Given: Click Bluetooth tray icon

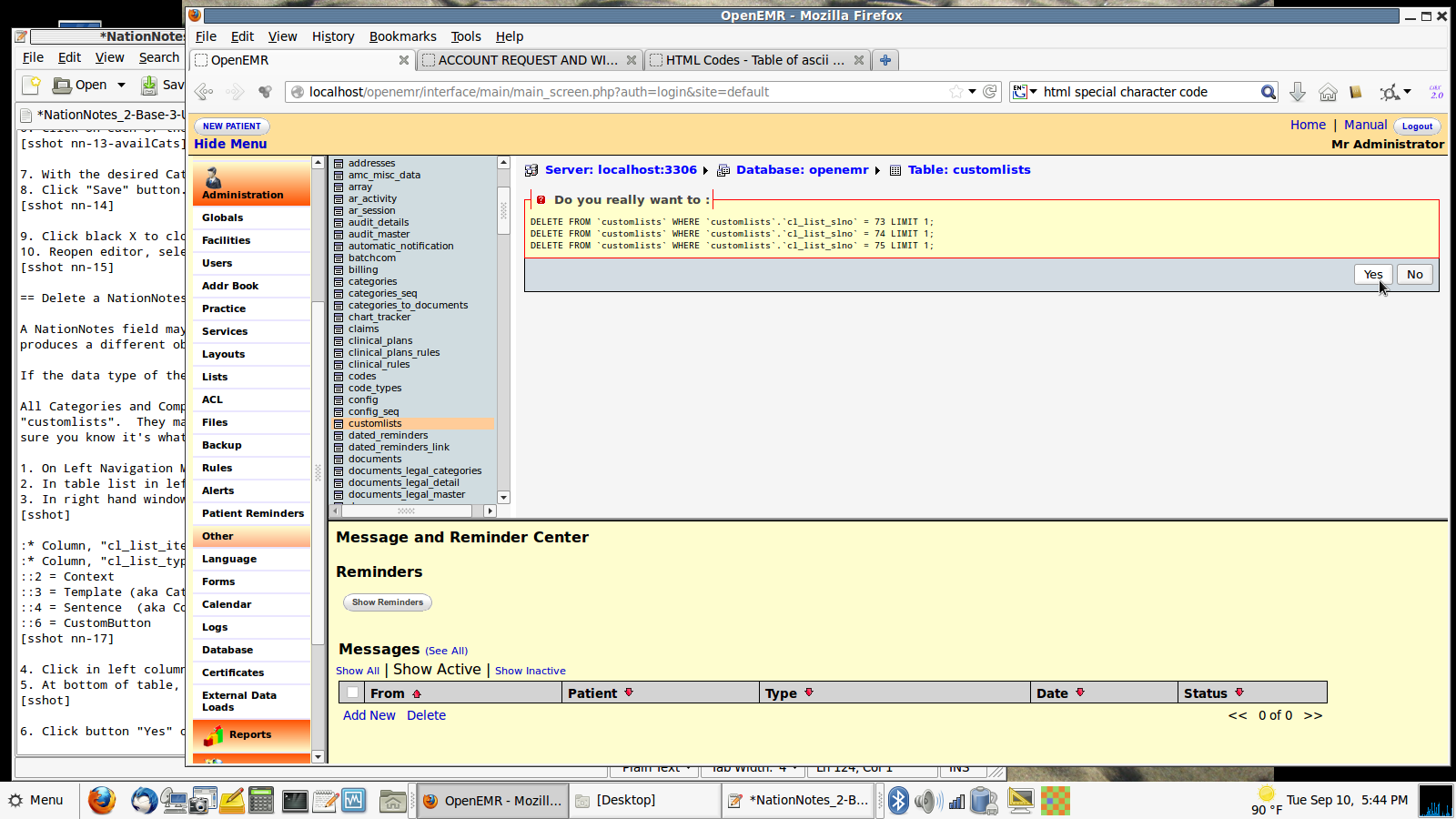Looking at the screenshot, I should point(898,800).
